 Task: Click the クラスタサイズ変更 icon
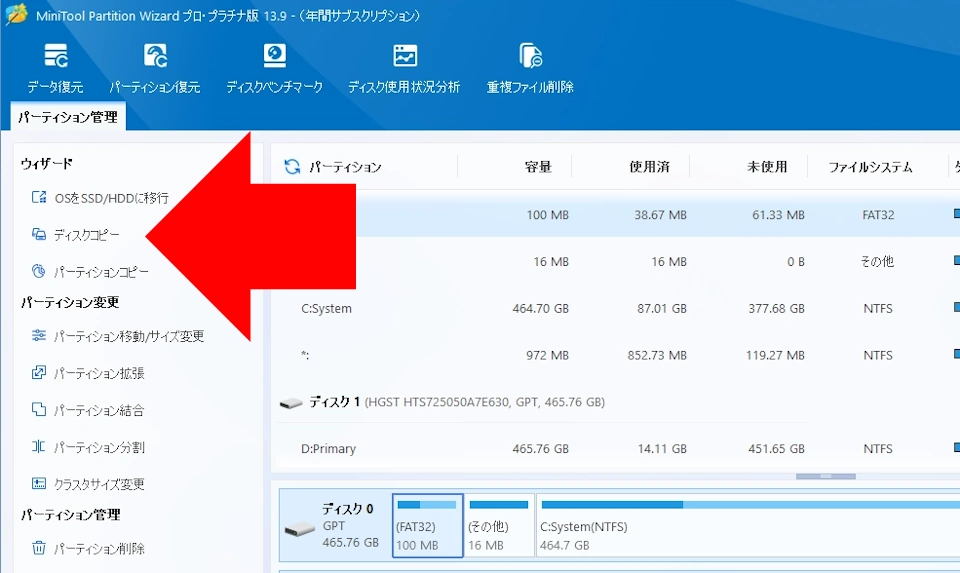coord(39,484)
